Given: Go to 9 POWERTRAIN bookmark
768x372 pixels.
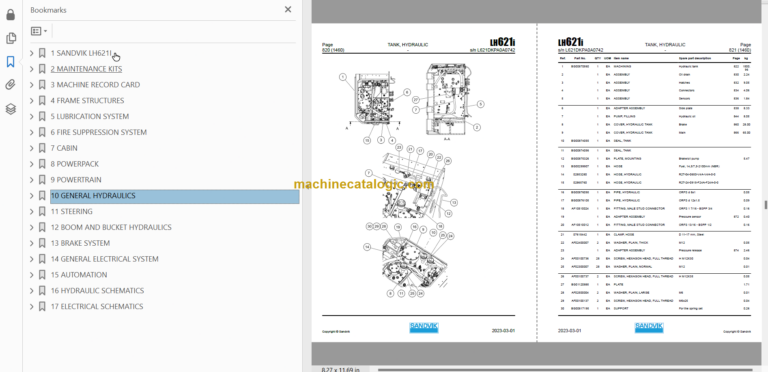Looking at the screenshot, I should [x=76, y=180].
